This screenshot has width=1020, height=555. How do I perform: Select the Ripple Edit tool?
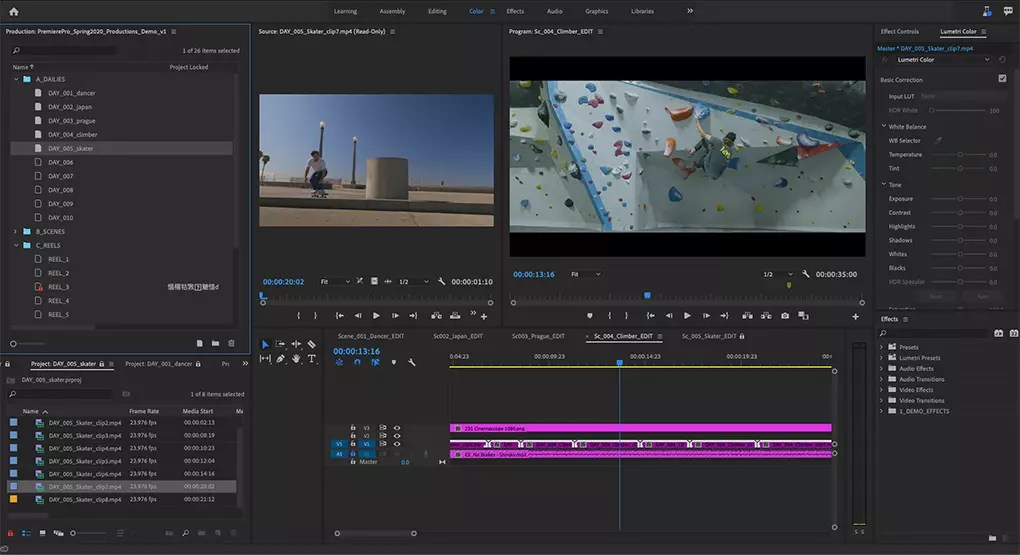coord(296,344)
